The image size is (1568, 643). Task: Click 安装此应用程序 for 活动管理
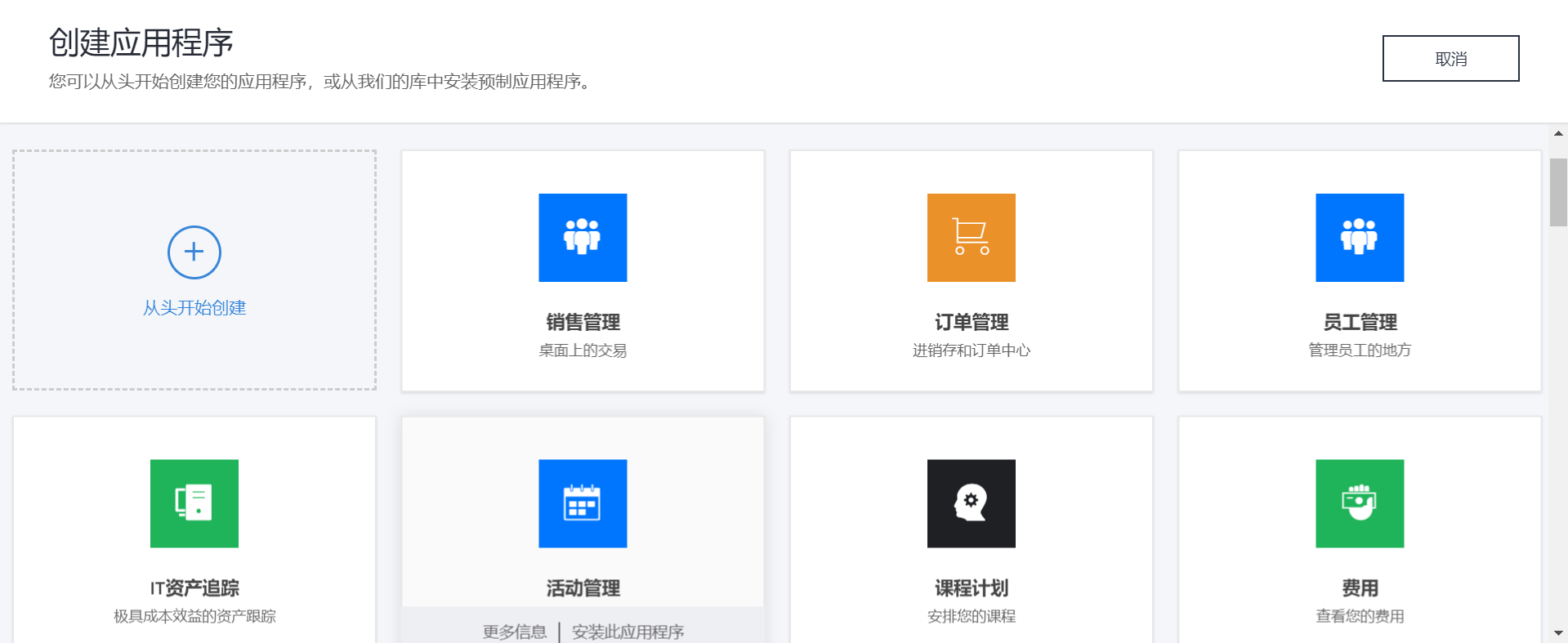coord(628,632)
